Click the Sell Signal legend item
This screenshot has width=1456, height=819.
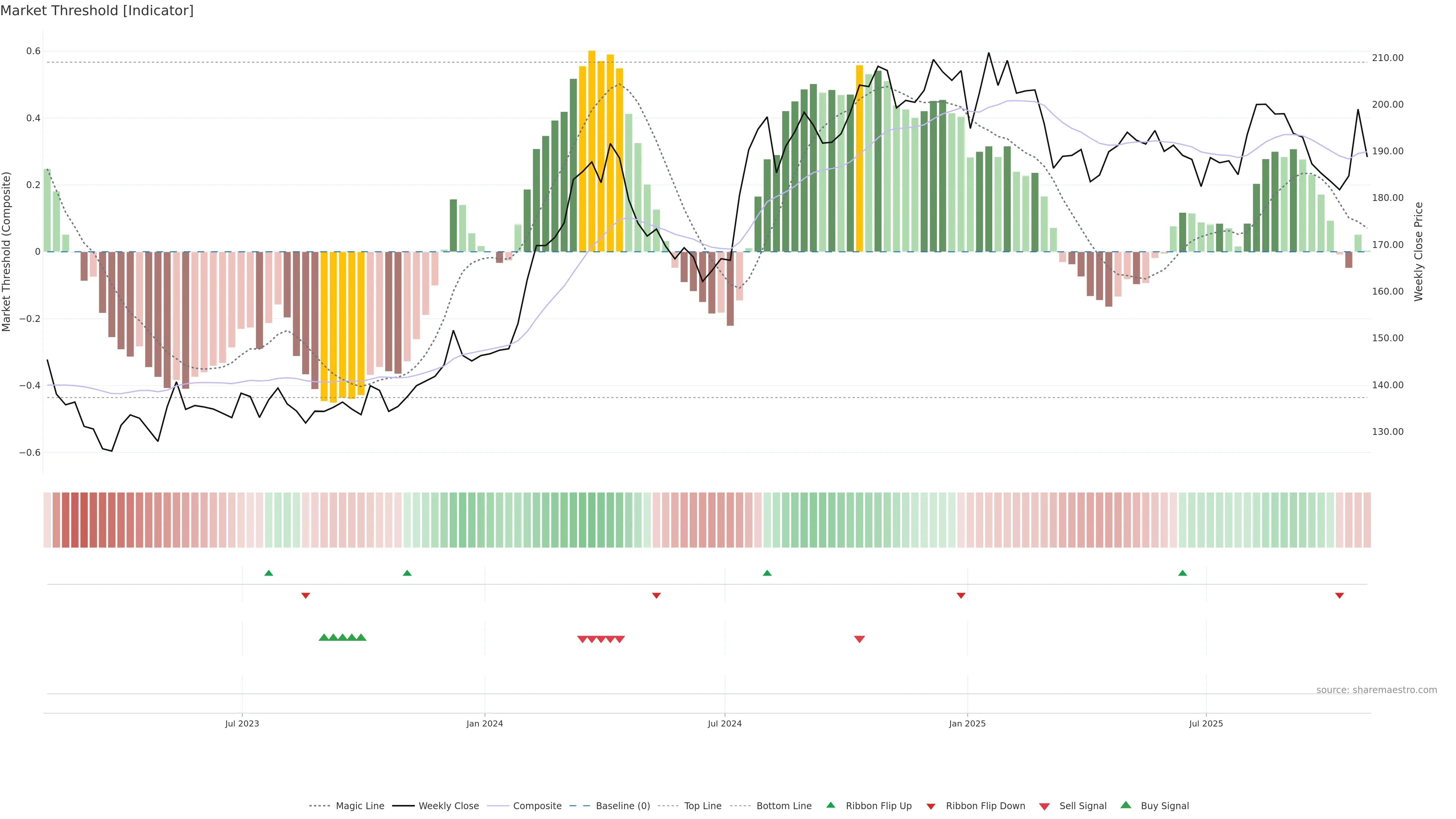pyautogui.click(x=1083, y=806)
